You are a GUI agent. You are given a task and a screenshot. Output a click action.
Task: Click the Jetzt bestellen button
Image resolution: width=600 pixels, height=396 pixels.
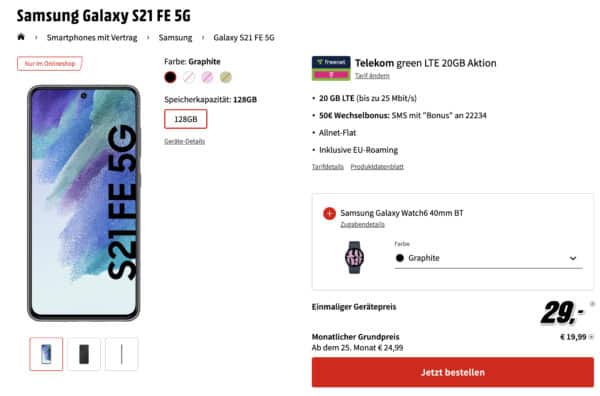453,372
